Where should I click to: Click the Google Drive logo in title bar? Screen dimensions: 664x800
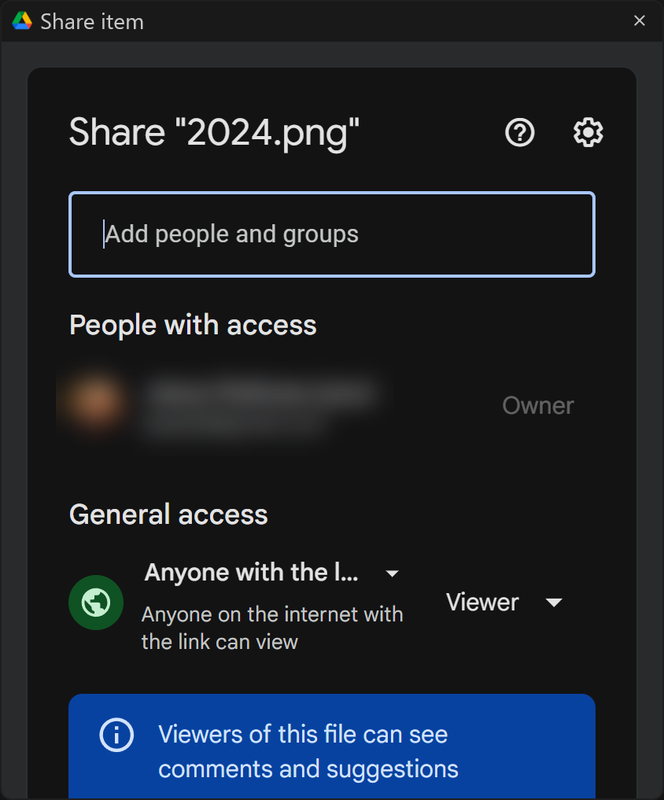[22, 21]
